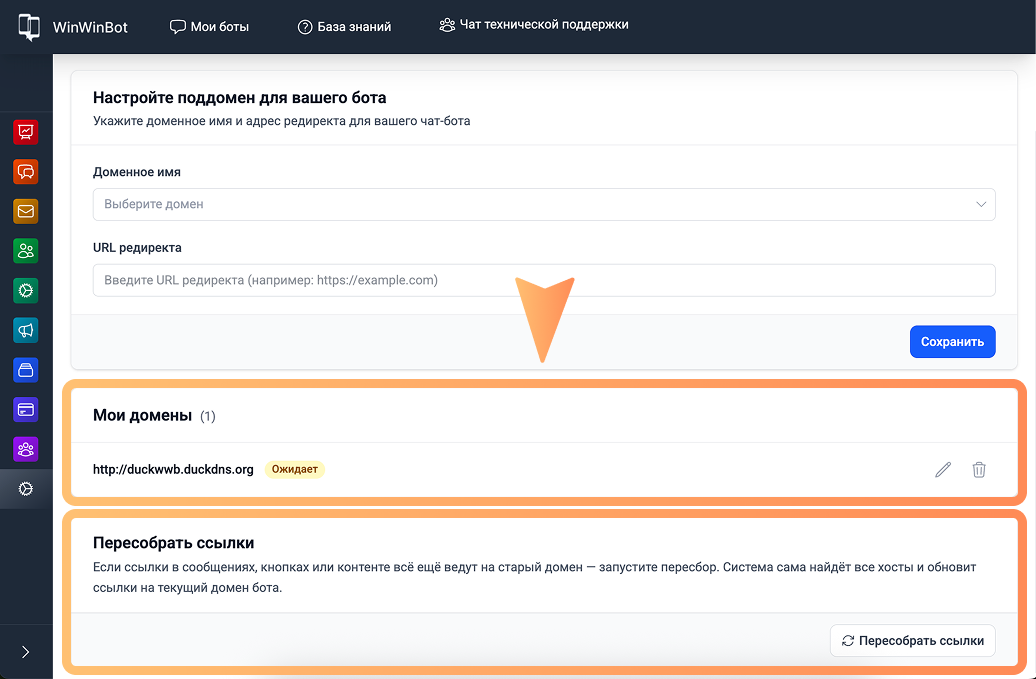Open the purple payment card sidebar icon
This screenshot has width=1036, height=679.
pyautogui.click(x=26, y=409)
